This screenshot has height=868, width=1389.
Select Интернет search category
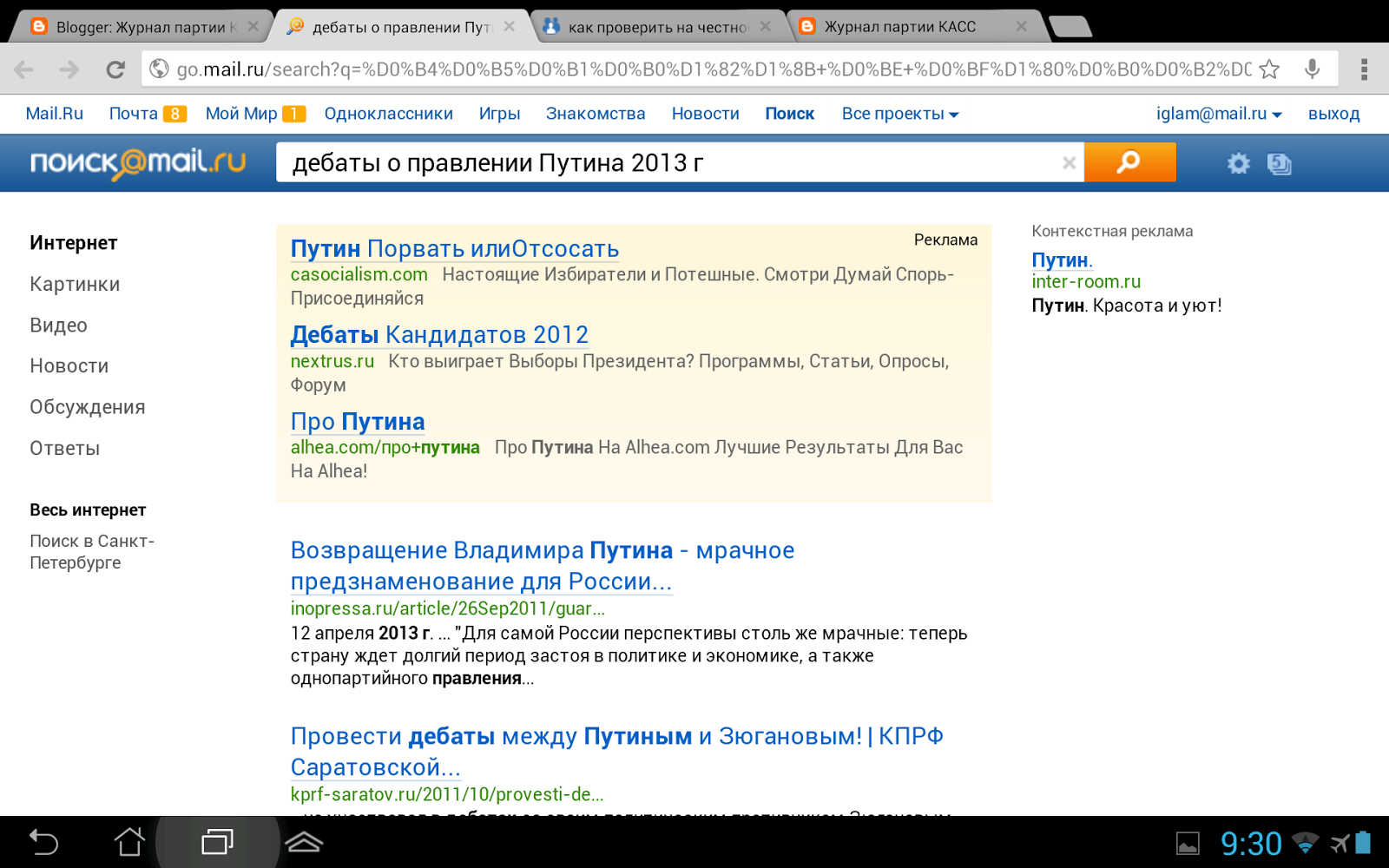coord(74,243)
